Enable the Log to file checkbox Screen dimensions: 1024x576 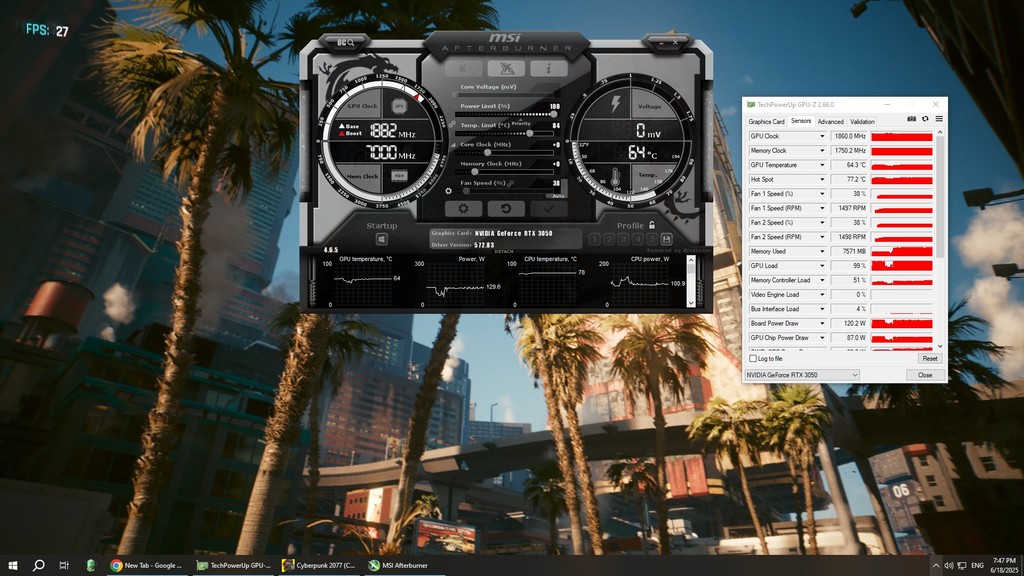tap(753, 359)
